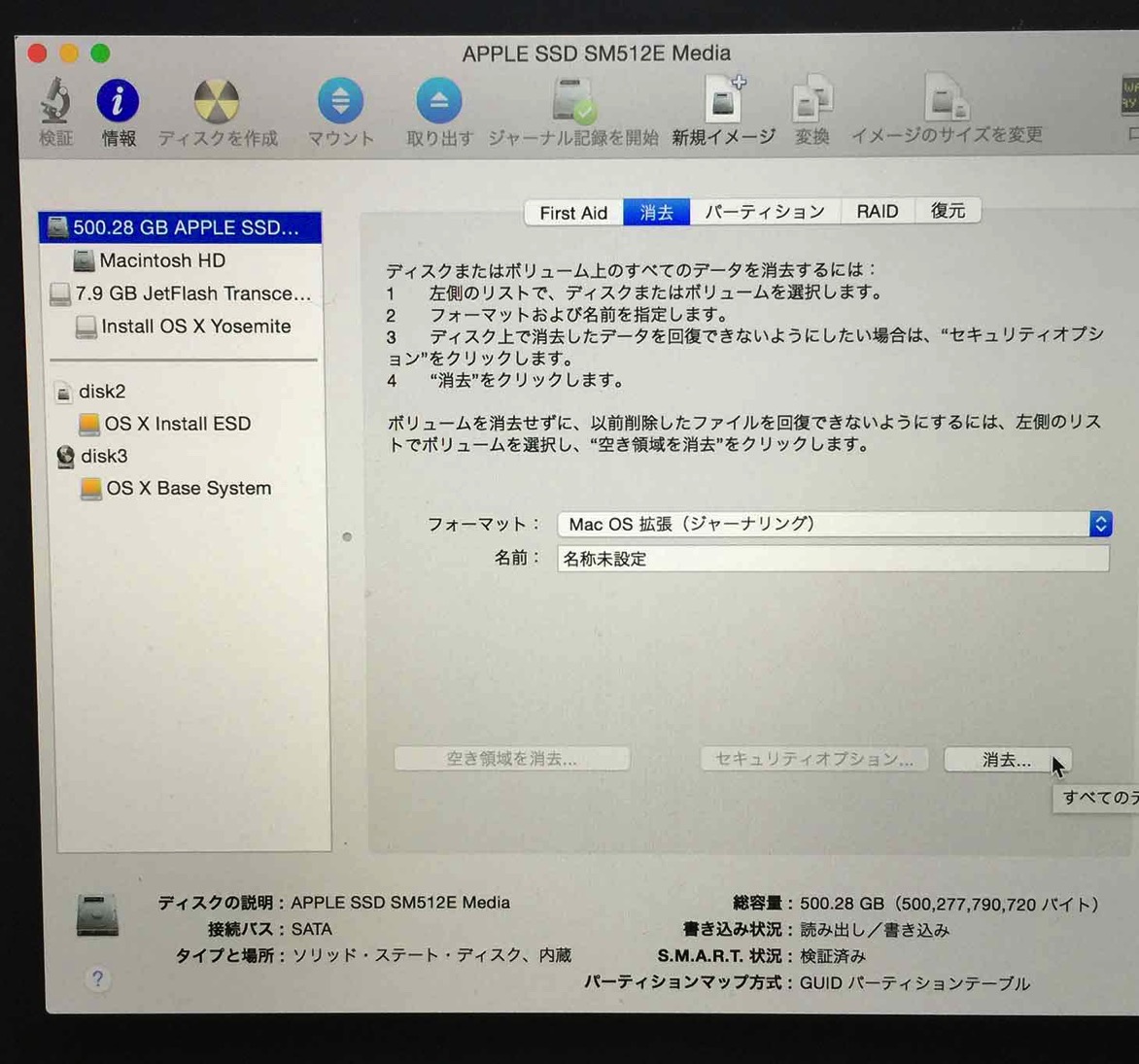Switch to the パーティション tab
The height and width of the screenshot is (1064, 1139).
(765, 212)
